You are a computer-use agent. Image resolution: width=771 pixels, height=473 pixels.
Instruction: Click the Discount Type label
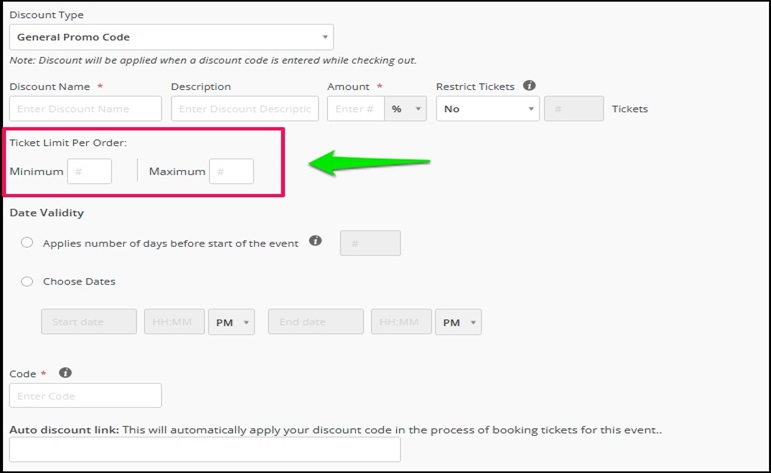click(46, 15)
